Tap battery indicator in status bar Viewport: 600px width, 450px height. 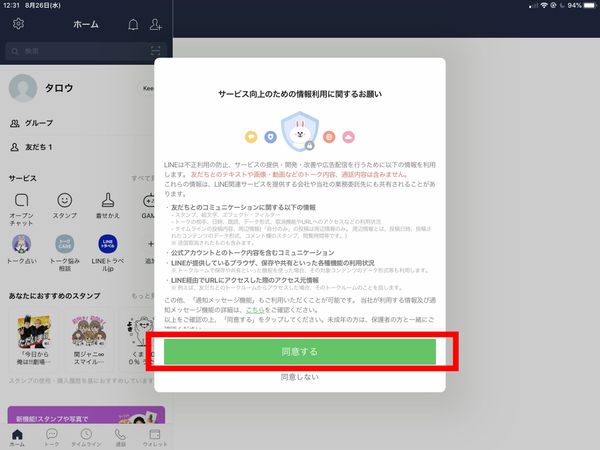(x=590, y=5)
